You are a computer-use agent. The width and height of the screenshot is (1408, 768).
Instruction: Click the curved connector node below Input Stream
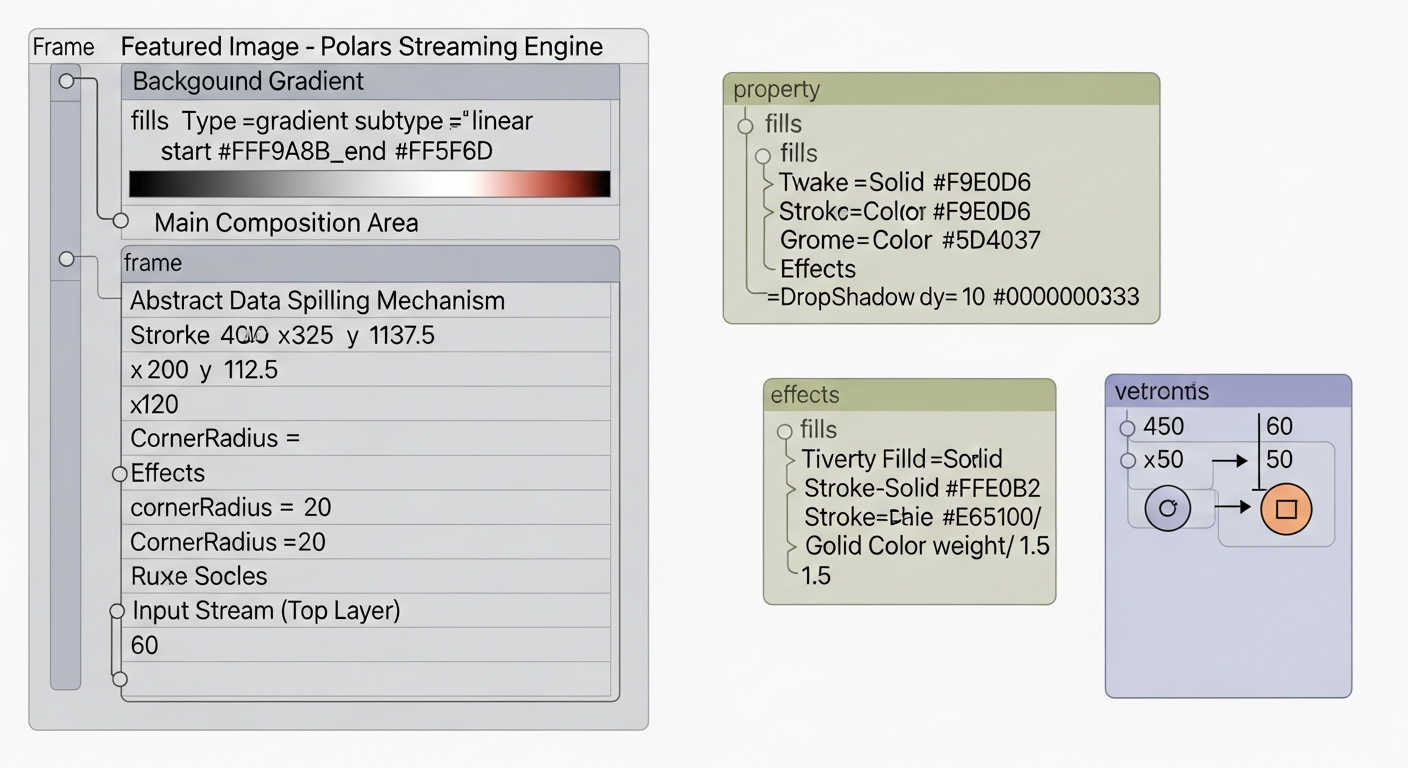click(x=120, y=679)
